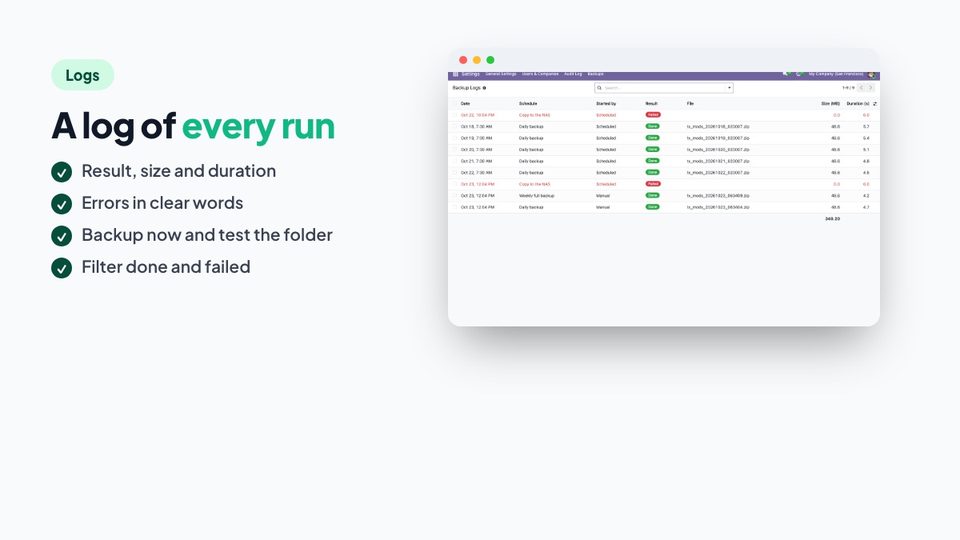The height and width of the screenshot is (540, 960).
Task: Tick the checkbox for the Oct 19 row
Action: pos(456,138)
